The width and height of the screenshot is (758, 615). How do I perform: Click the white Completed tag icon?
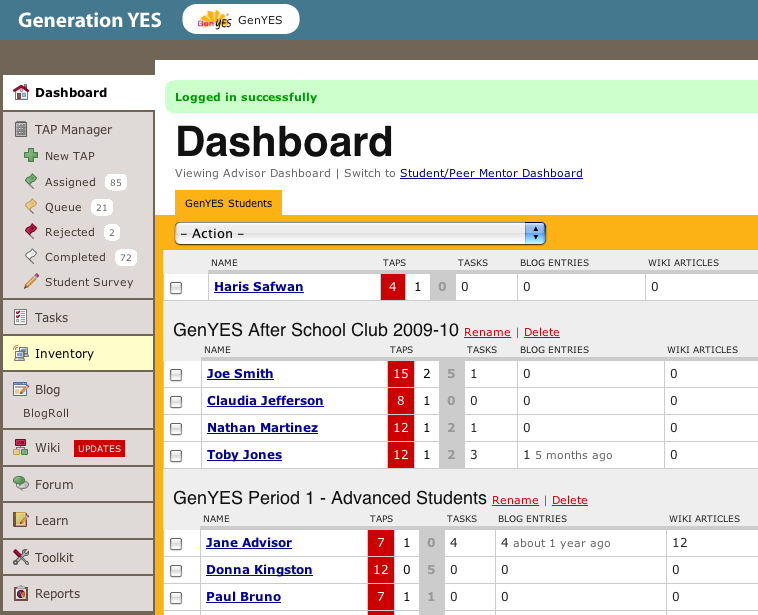tap(31, 256)
